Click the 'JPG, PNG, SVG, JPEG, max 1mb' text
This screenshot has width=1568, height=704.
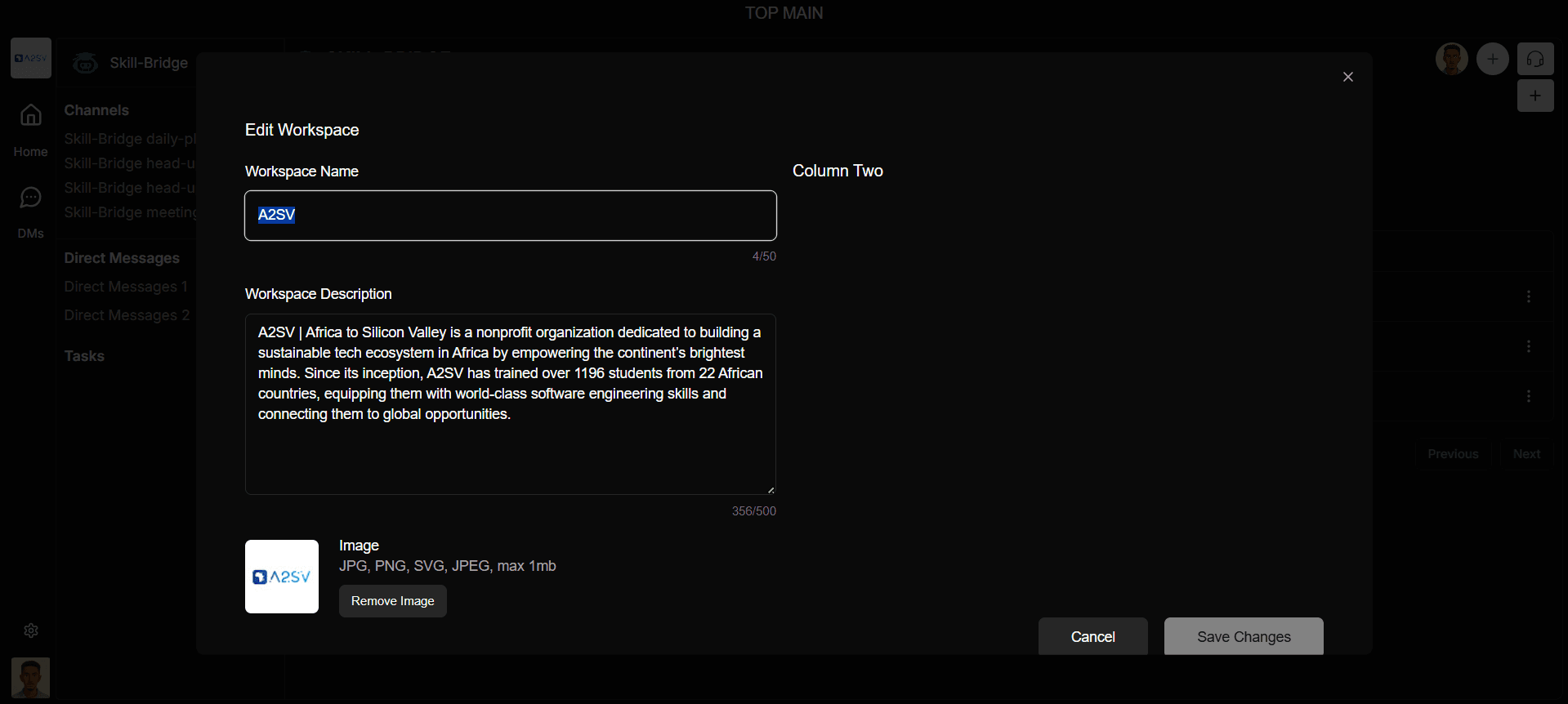(x=448, y=566)
